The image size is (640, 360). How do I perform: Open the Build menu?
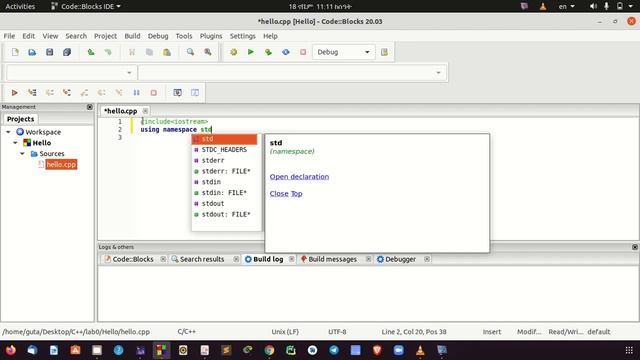tap(132, 36)
